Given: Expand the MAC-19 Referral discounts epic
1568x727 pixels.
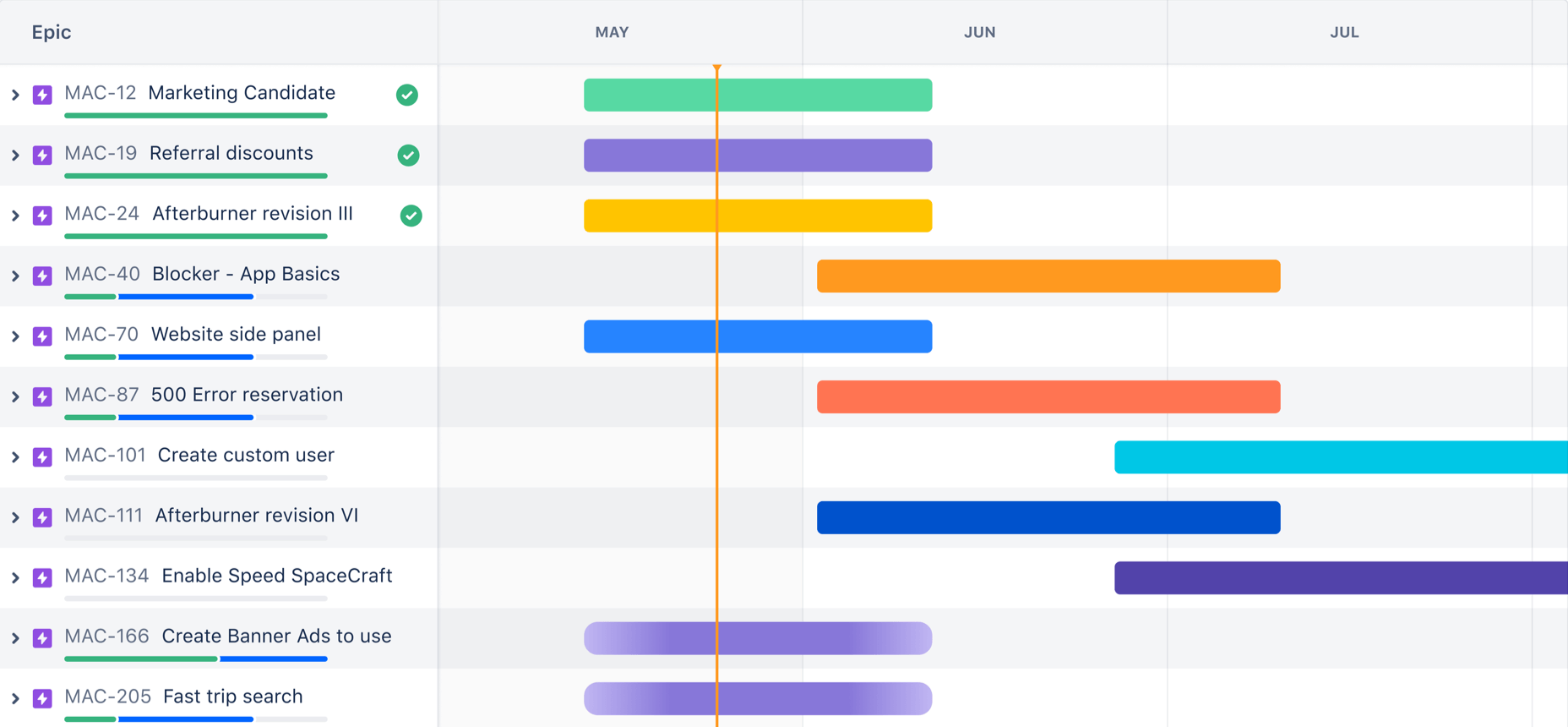Looking at the screenshot, I should [x=15, y=156].
